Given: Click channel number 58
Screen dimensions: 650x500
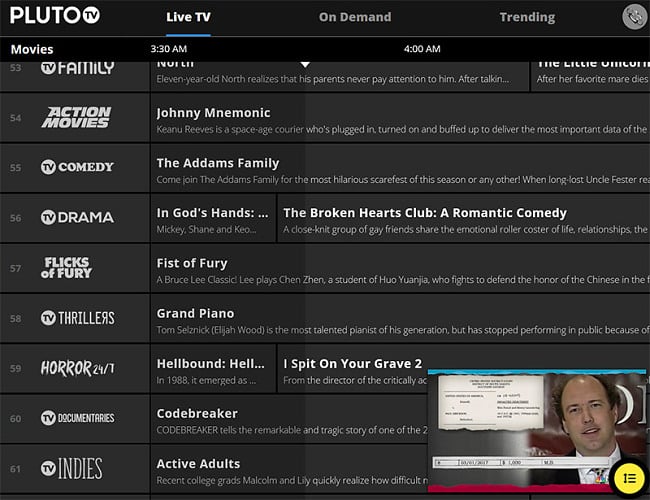Looking at the screenshot, I should pyautogui.click(x=15, y=318).
